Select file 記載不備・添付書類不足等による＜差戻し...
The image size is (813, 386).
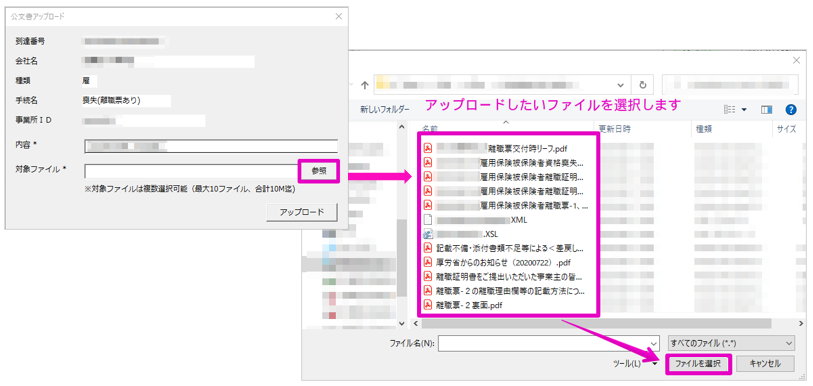(x=504, y=248)
